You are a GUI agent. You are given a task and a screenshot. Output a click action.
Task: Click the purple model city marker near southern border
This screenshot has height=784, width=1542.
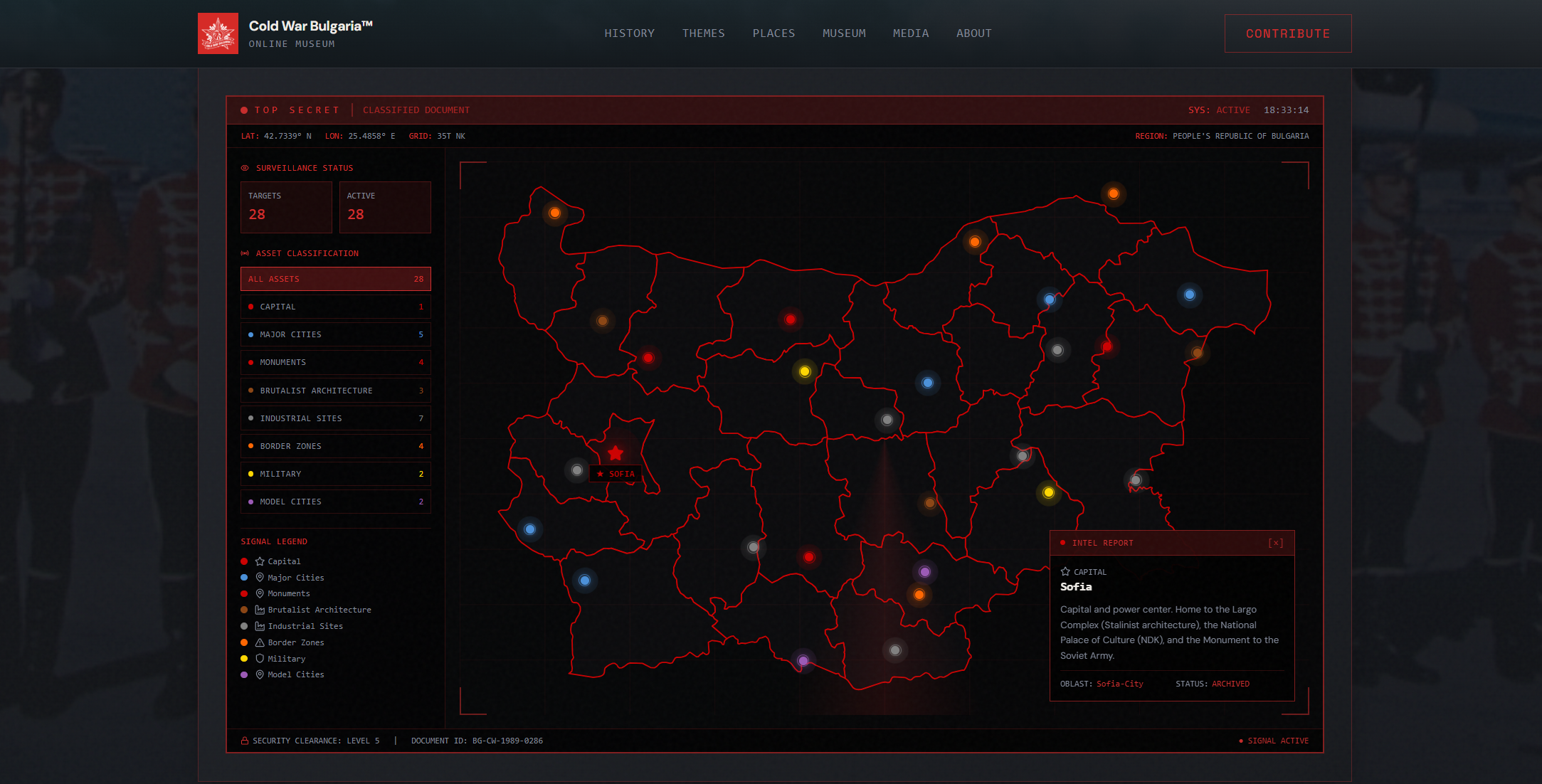(803, 660)
